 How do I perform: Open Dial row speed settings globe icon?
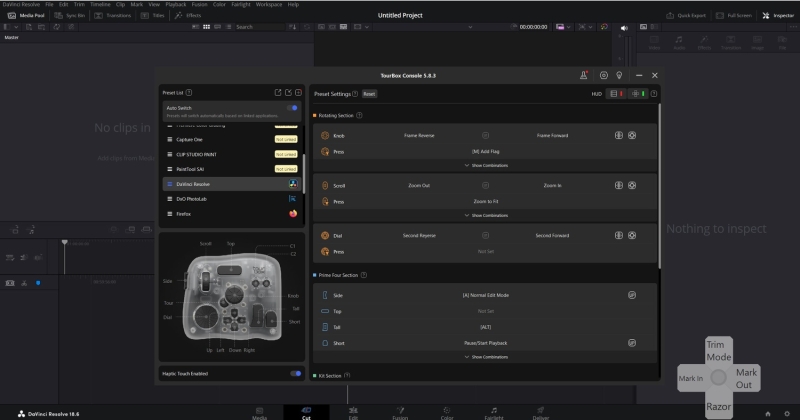(x=618, y=235)
